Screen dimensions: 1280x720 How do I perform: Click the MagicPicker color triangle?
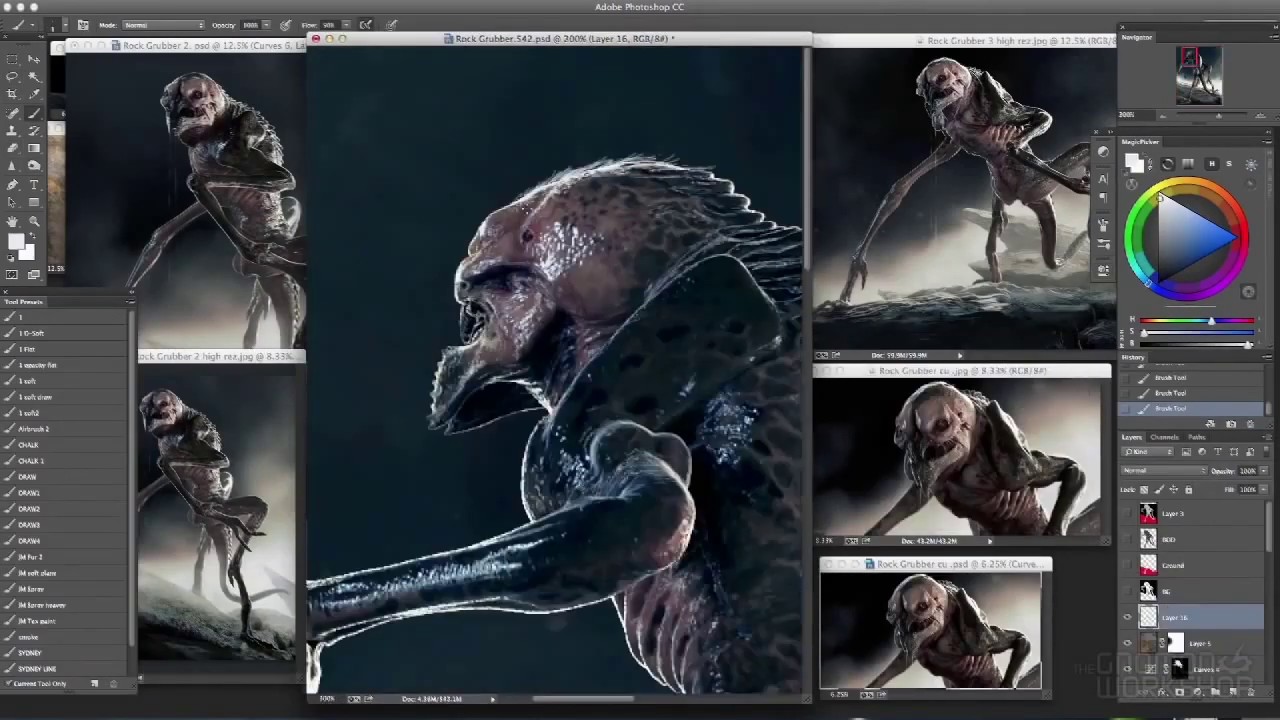tap(1196, 237)
